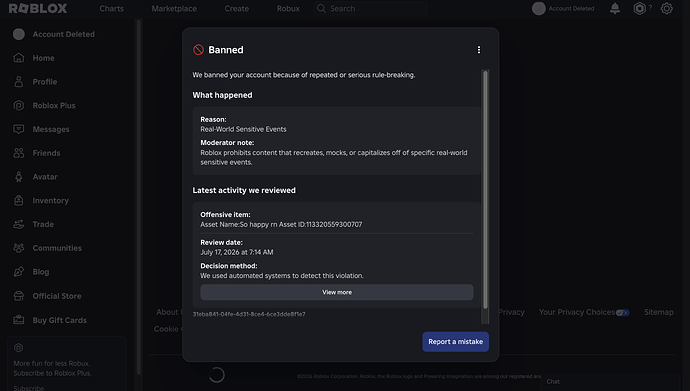690x391 pixels.
Task: Click the left sidebar scrollbar
Action: [x=139, y=197]
